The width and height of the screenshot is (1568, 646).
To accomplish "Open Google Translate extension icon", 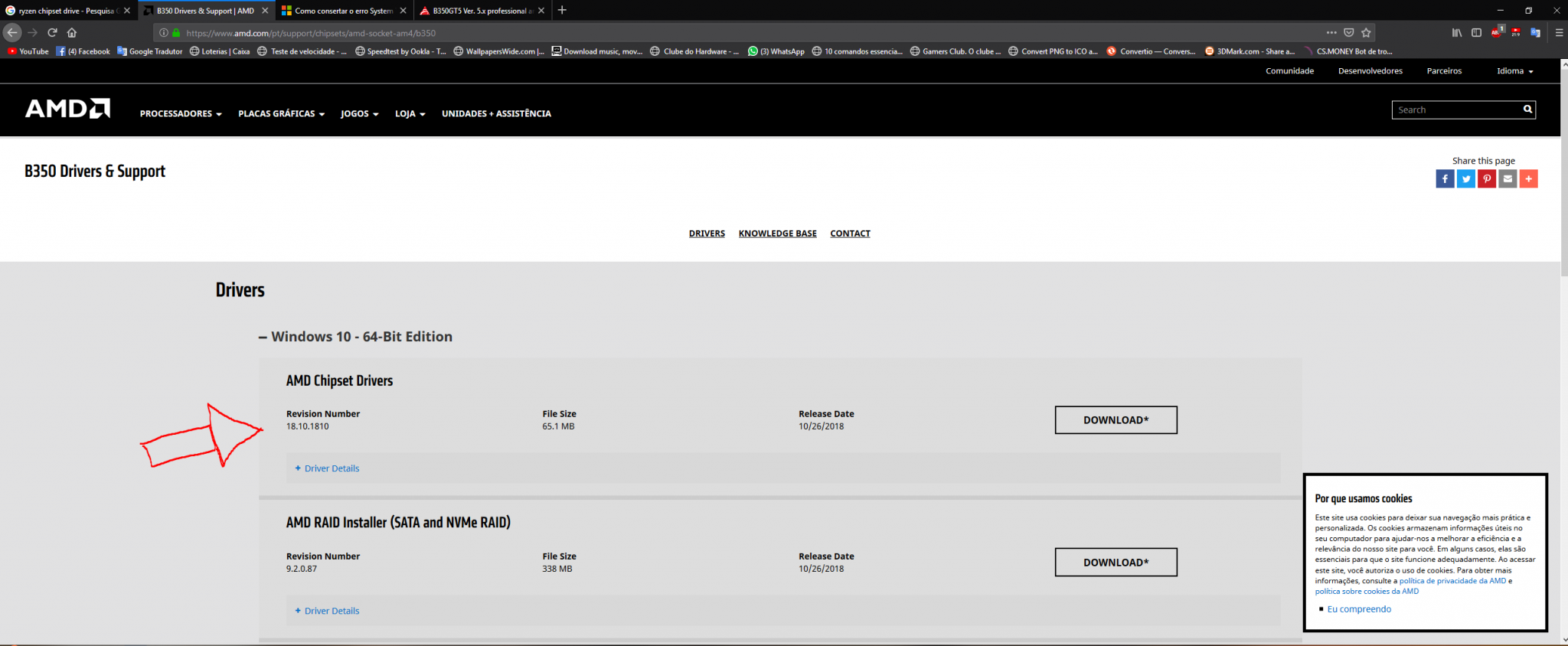I will (1535, 32).
